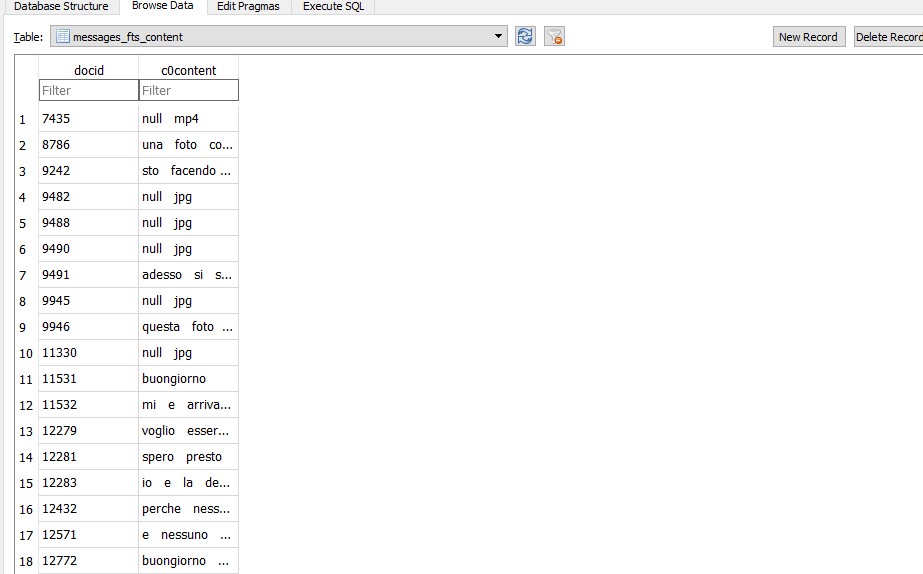Select row header number 1
This screenshot has height=574, width=923.
click(26, 120)
